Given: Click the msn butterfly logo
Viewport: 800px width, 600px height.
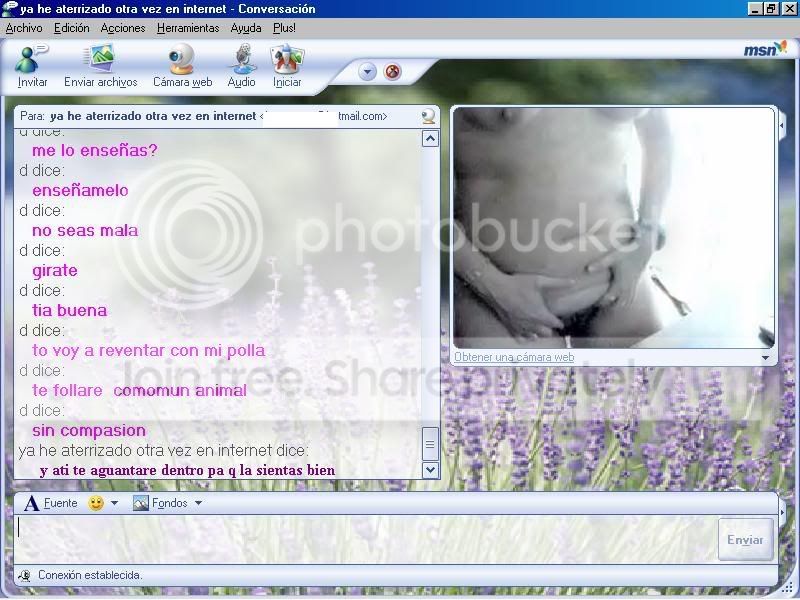Looking at the screenshot, I should (765, 49).
